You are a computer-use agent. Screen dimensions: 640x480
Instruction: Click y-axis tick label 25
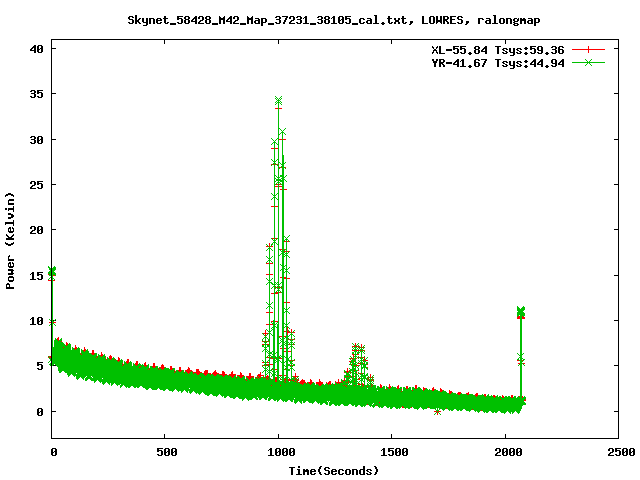pos(36,185)
